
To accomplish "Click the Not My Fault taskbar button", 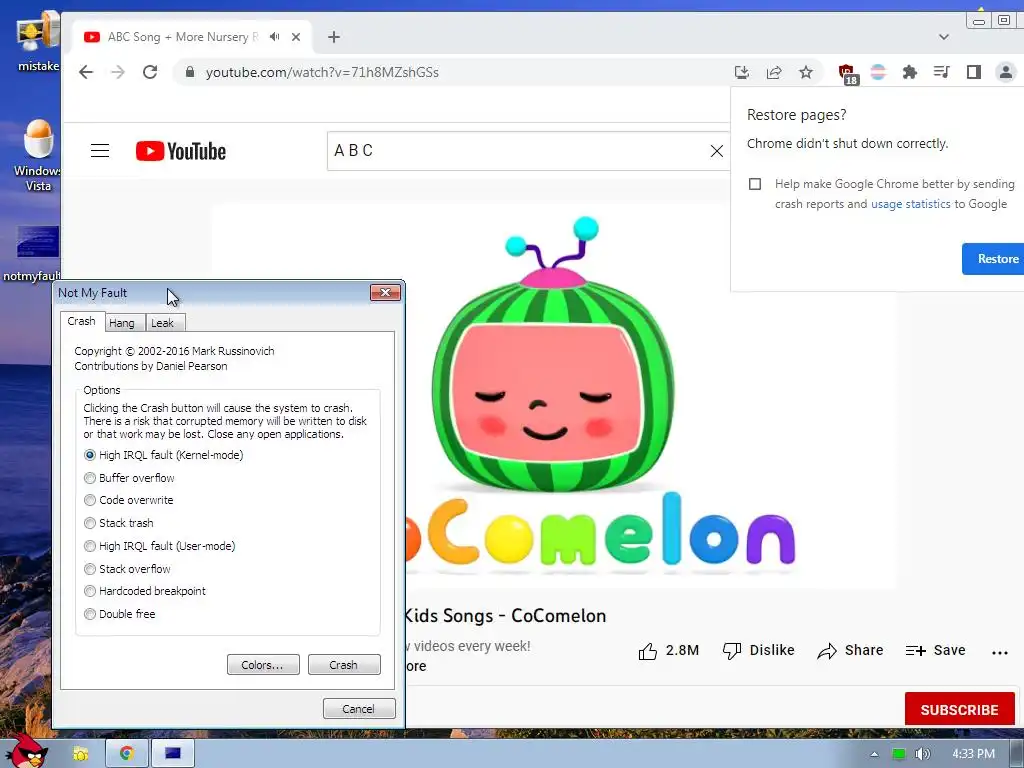I will (x=173, y=754).
